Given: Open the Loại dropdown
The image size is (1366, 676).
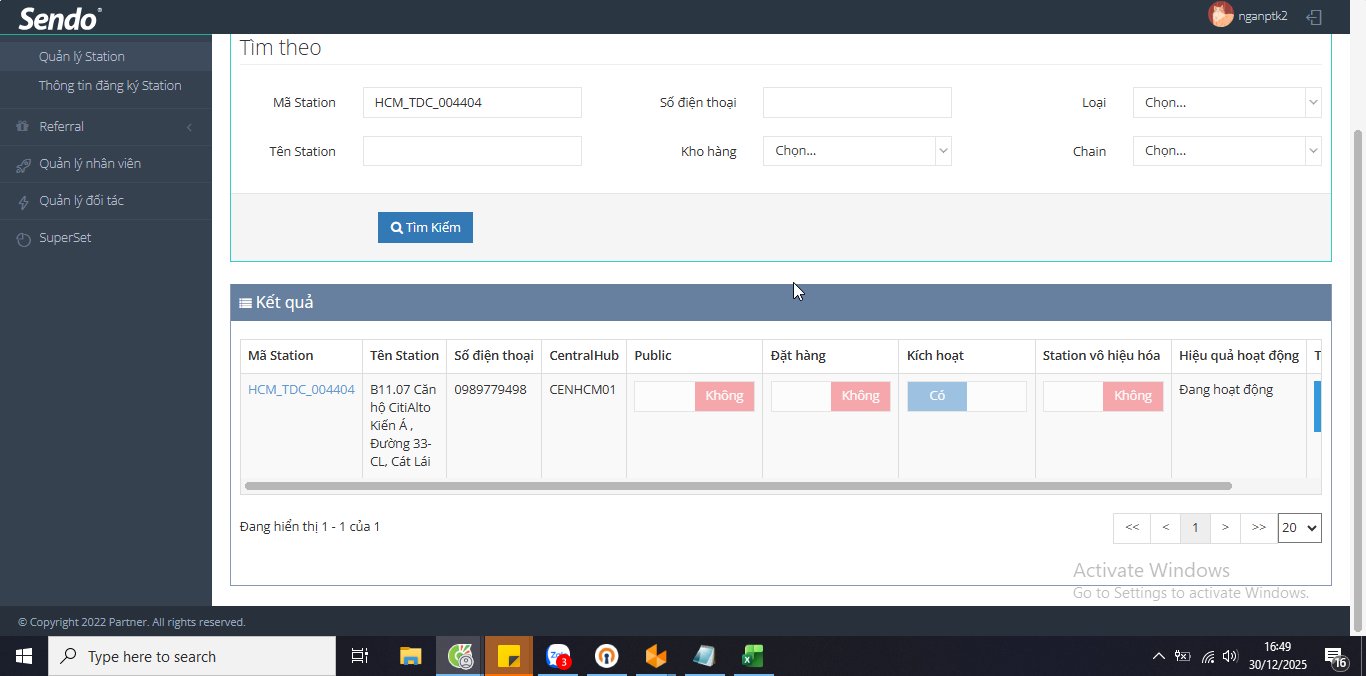Looking at the screenshot, I should 1227,102.
